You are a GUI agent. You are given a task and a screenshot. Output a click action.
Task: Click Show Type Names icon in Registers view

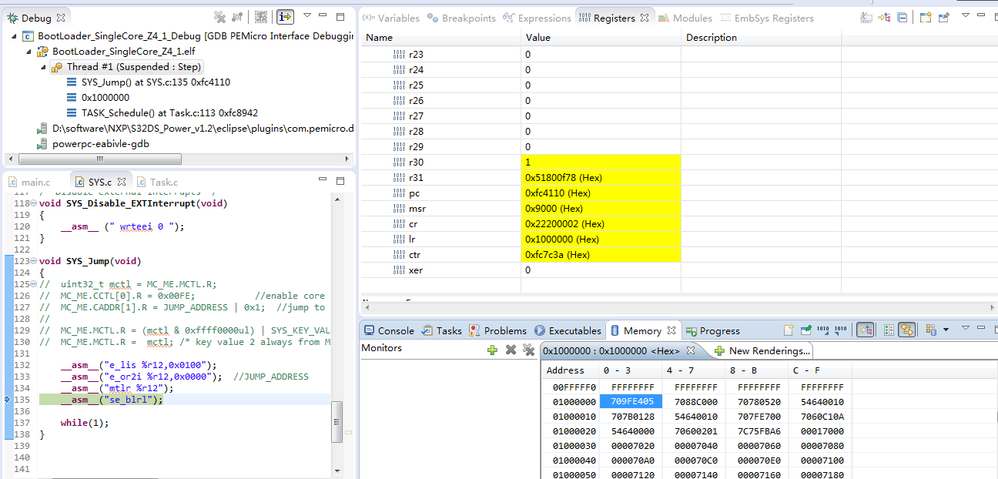(866, 18)
